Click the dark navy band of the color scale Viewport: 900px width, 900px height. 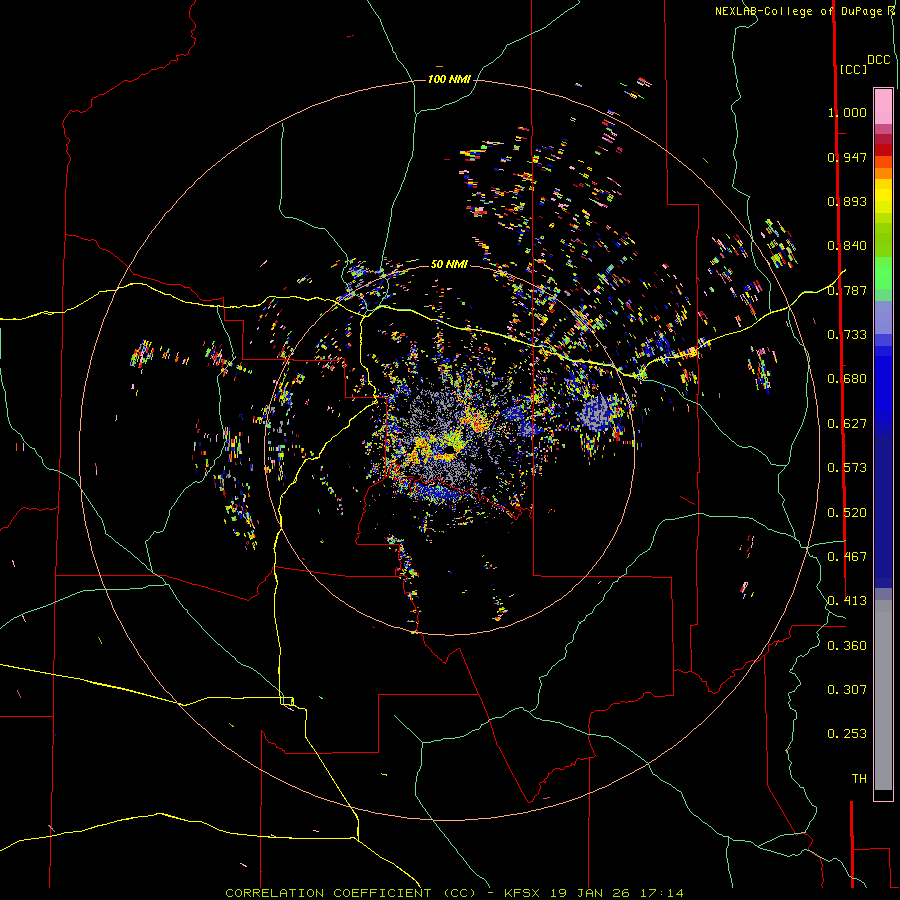pos(883,511)
